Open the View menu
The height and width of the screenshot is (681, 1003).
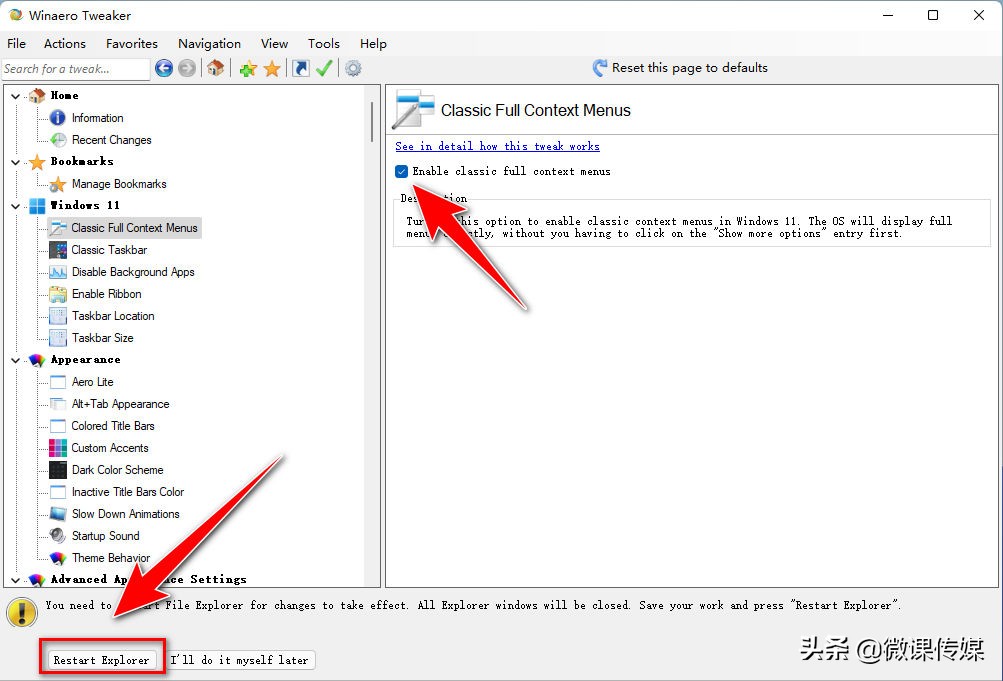click(274, 43)
